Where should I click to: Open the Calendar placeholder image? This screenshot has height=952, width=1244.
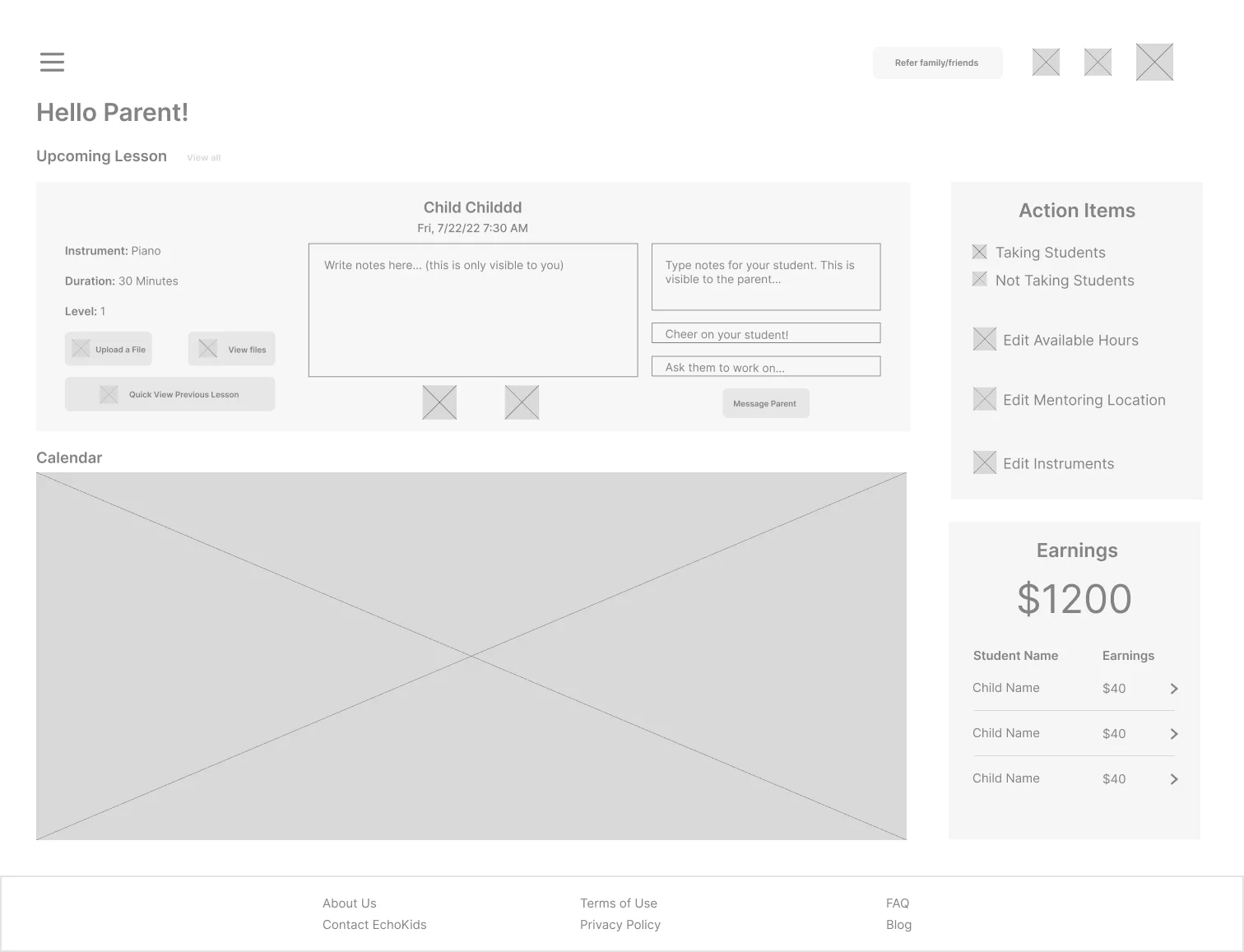click(x=471, y=656)
